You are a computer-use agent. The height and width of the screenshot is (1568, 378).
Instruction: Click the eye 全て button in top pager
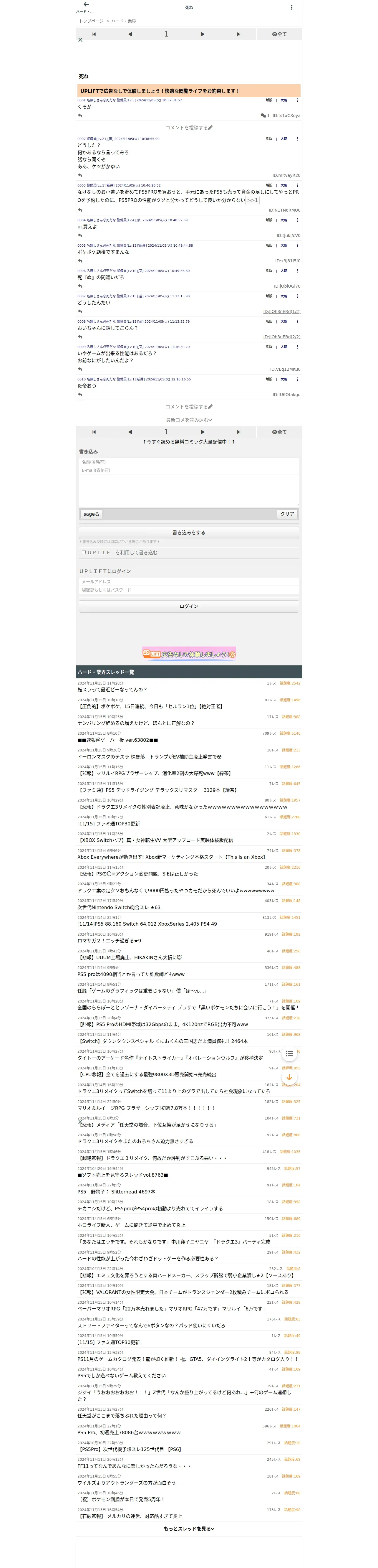point(280,34)
